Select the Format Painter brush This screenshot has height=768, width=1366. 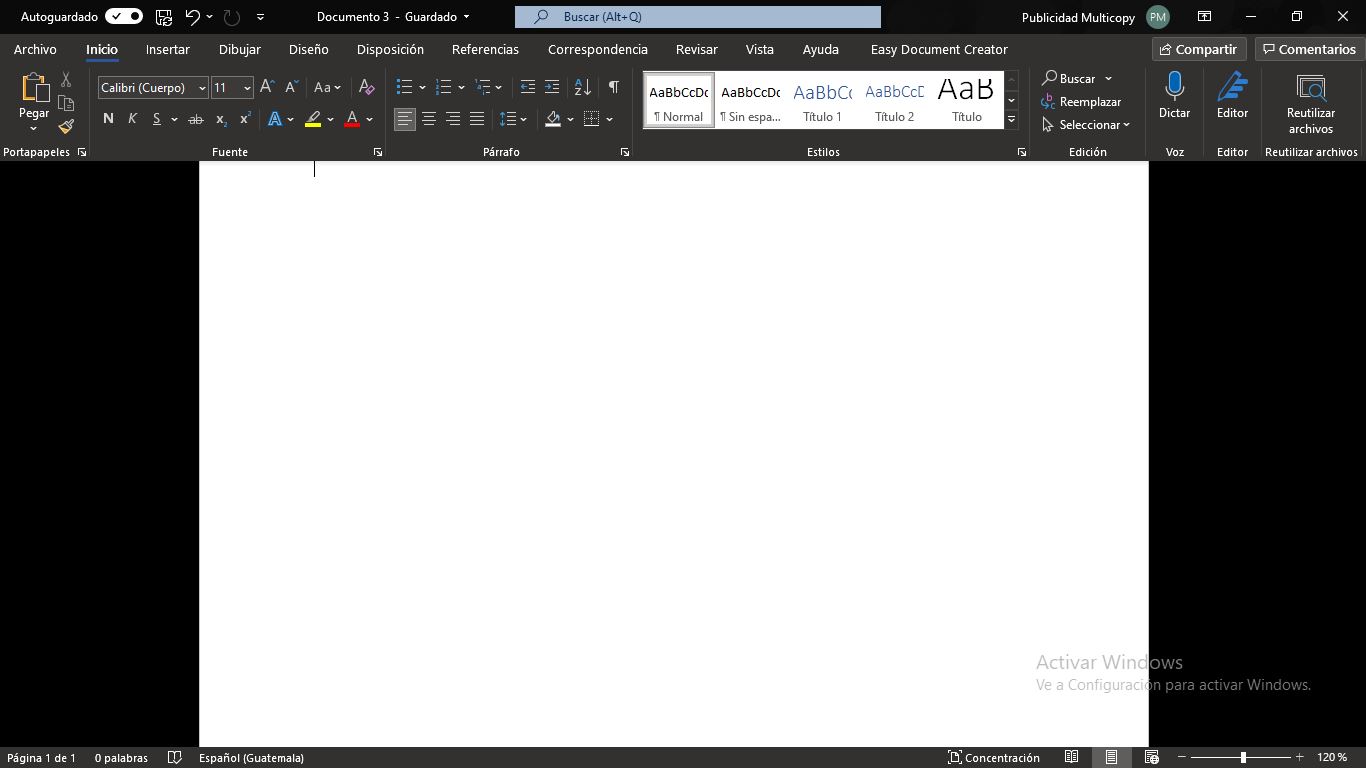click(66, 127)
